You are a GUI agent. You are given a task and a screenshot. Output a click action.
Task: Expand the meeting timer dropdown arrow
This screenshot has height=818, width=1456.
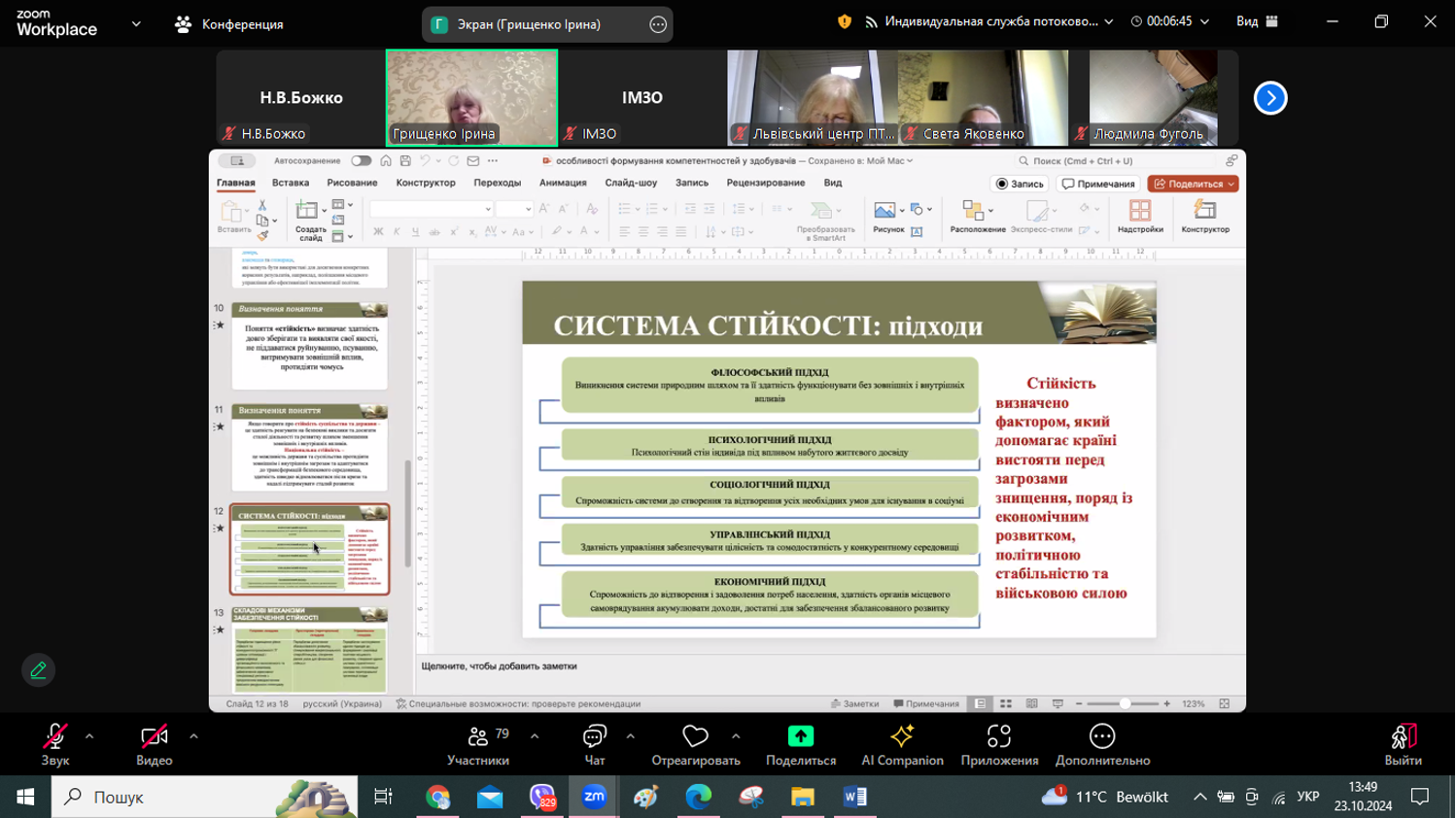1205,21
